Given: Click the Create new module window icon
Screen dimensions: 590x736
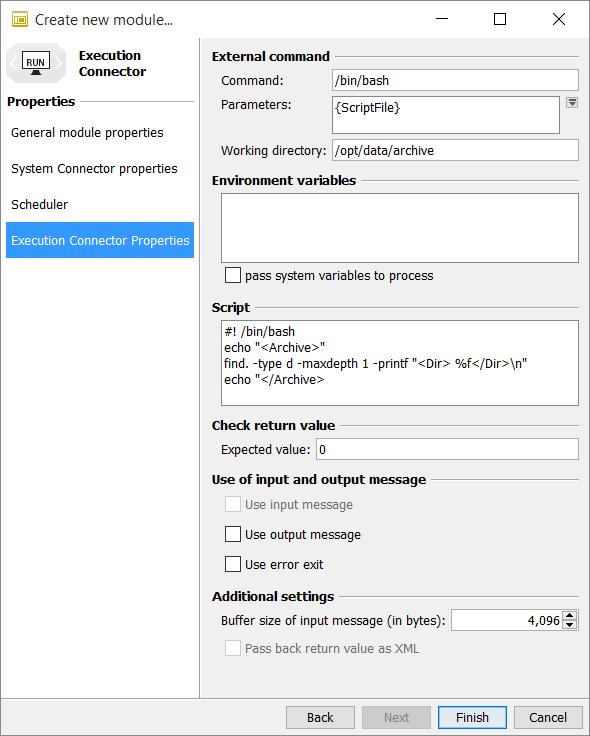Looking at the screenshot, I should point(20,20).
